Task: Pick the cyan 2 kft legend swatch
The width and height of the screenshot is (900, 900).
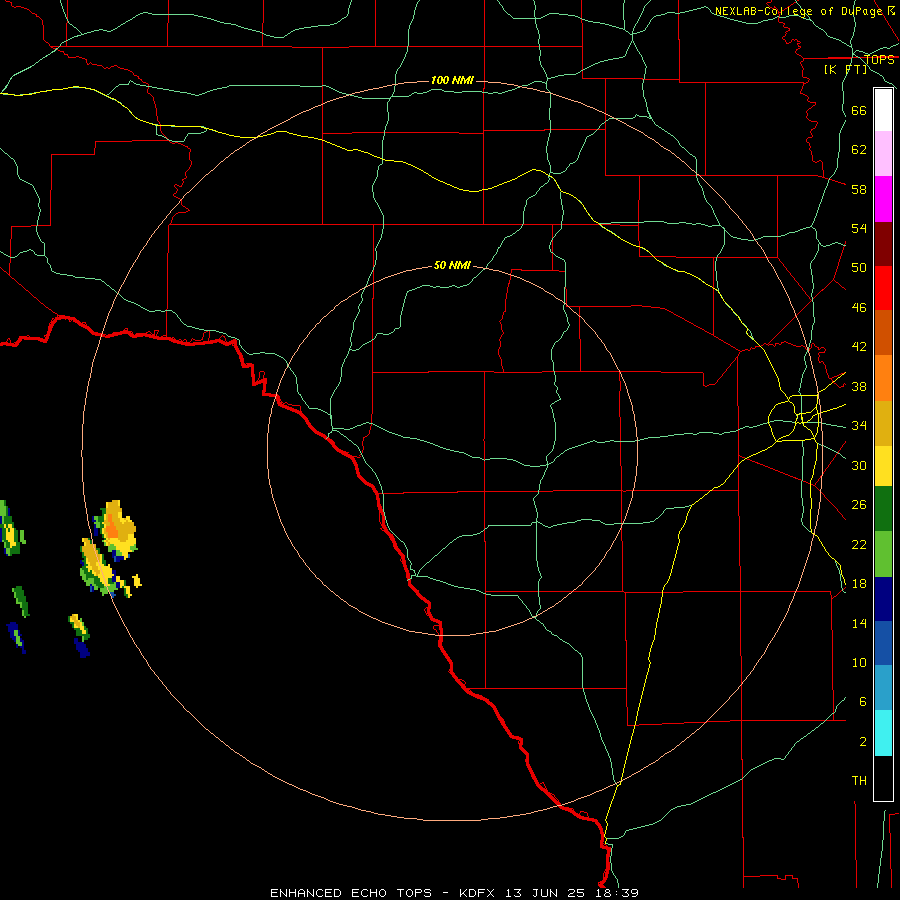Action: (x=883, y=733)
